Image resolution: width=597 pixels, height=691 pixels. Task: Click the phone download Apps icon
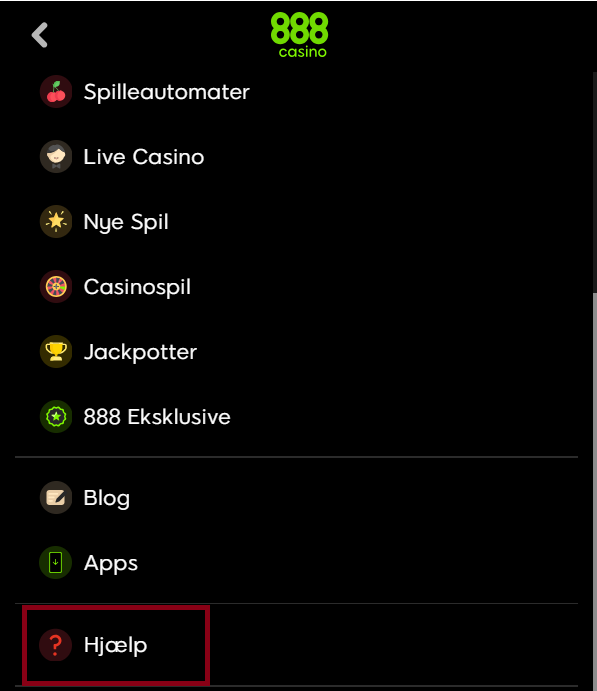(56, 562)
